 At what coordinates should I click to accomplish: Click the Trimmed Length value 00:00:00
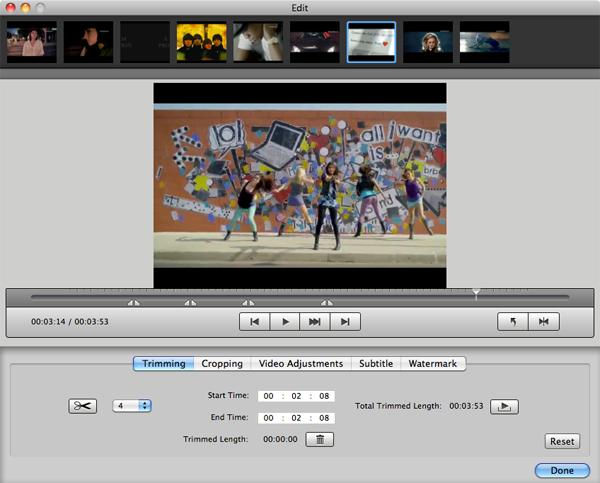280,439
